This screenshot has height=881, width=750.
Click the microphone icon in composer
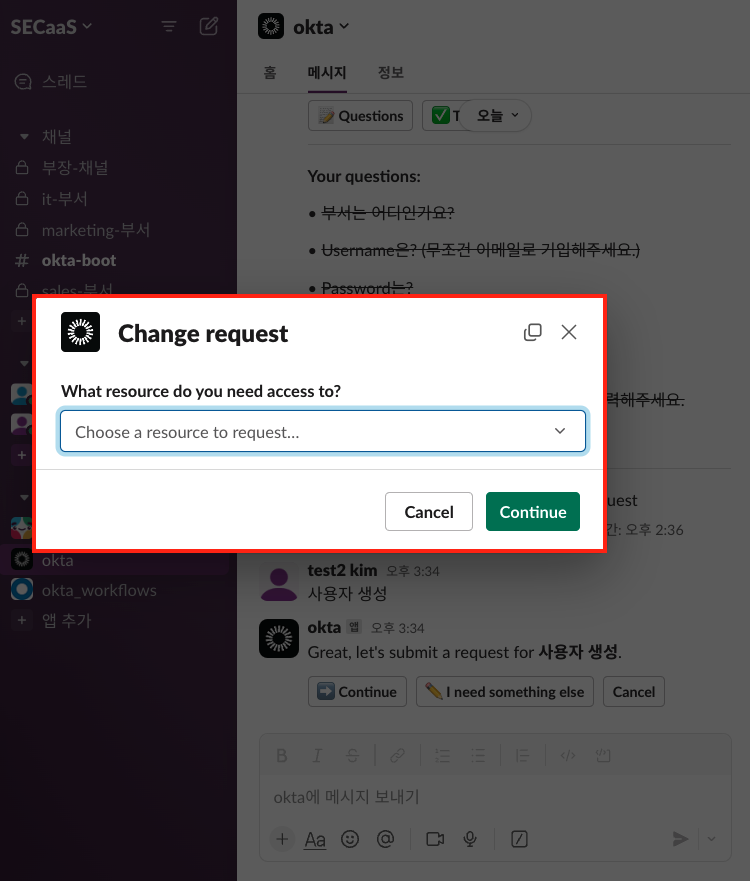point(470,839)
